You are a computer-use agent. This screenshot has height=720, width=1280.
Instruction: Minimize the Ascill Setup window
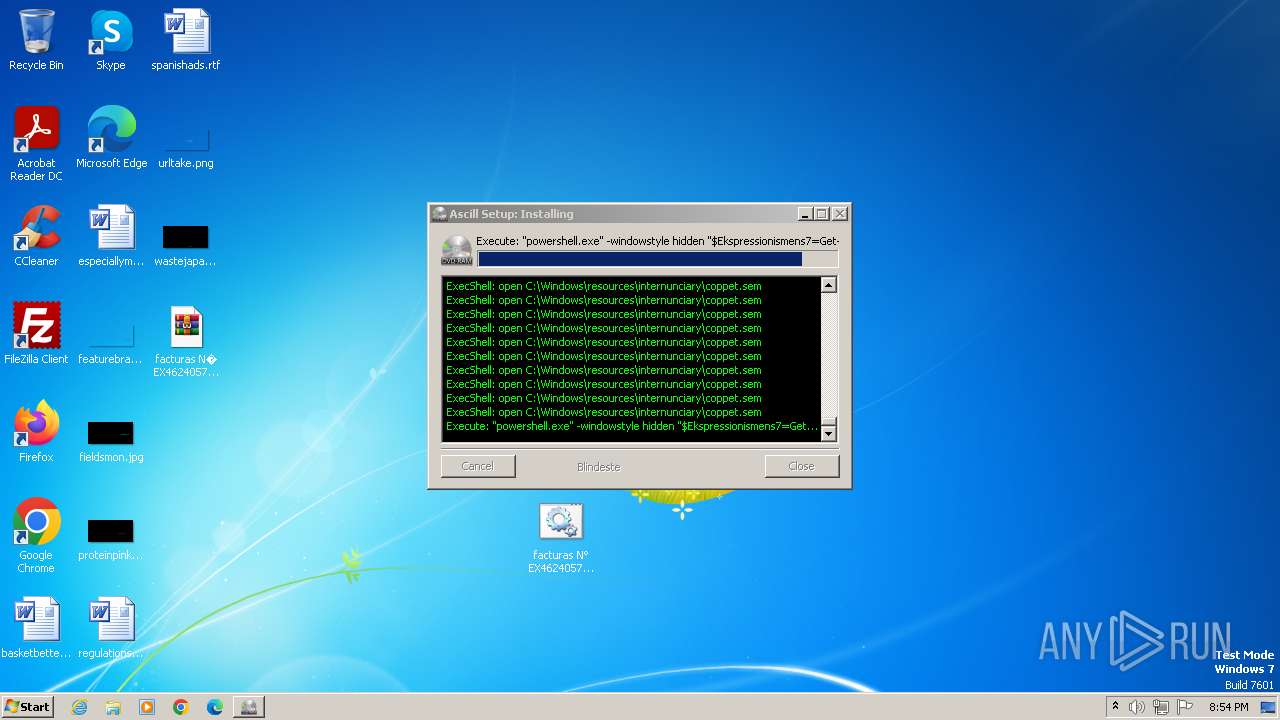pyautogui.click(x=805, y=214)
